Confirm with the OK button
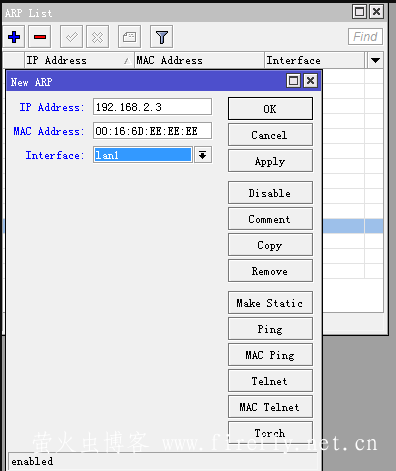Screen dimensions: 396x471 coord(270,109)
